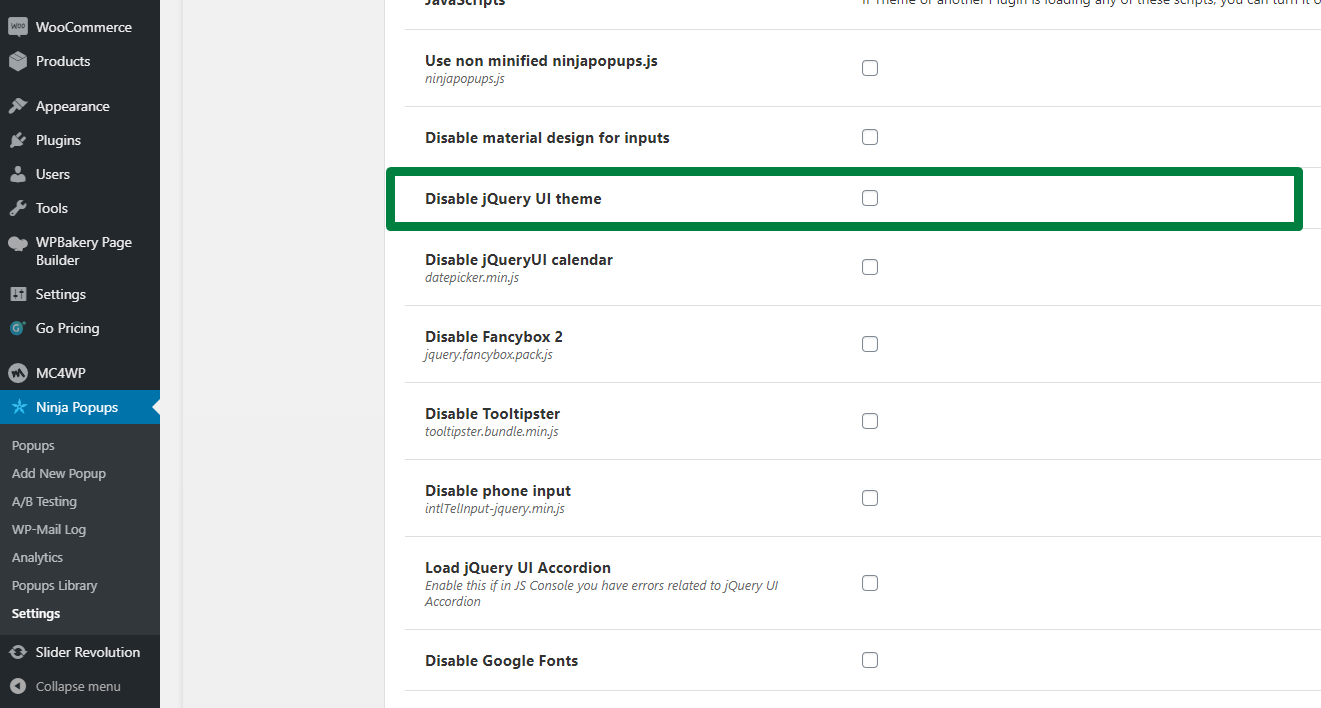This screenshot has height=708, width=1321.
Task: Open the MC4WP menu item
Action: (60, 373)
